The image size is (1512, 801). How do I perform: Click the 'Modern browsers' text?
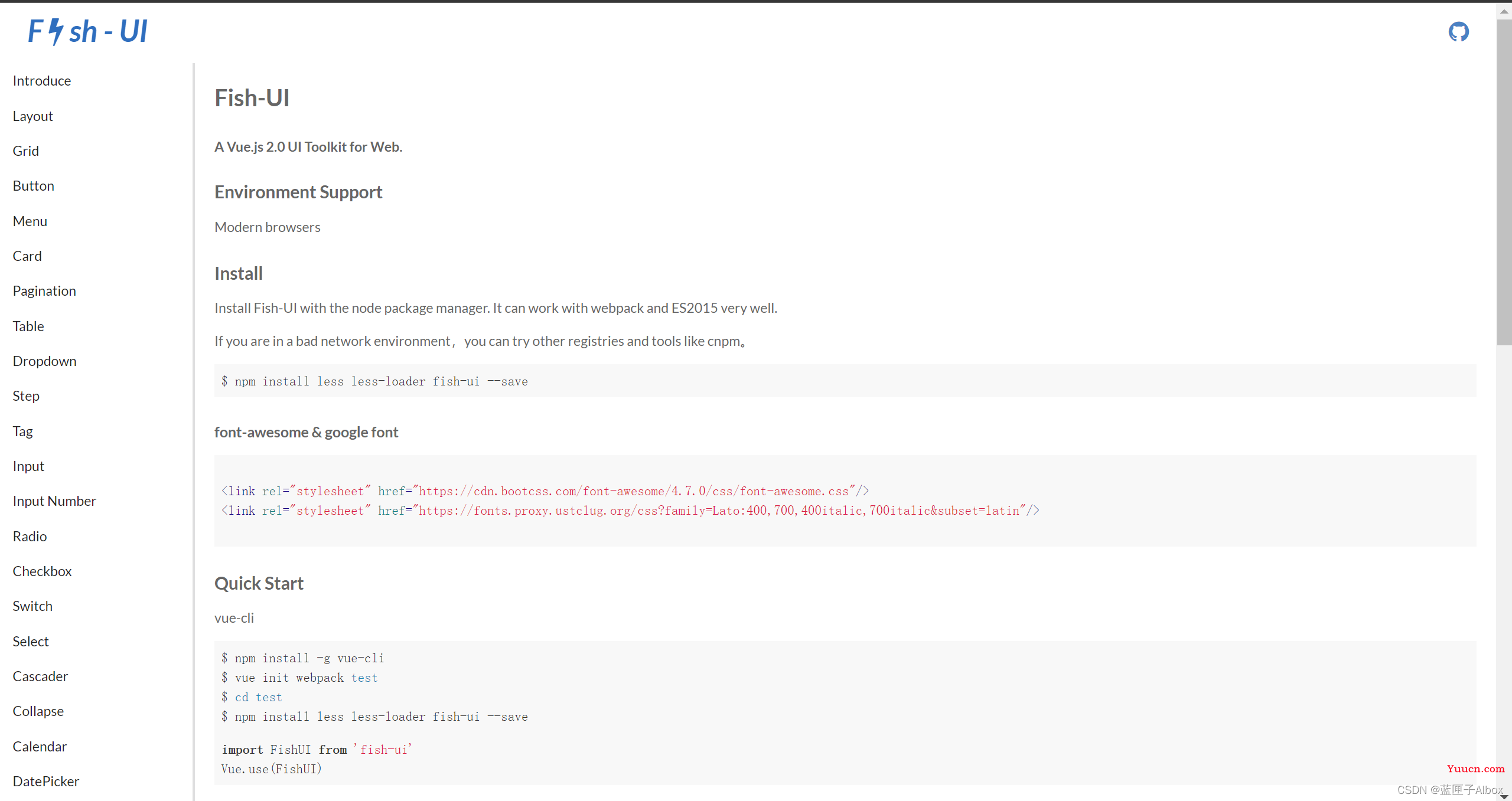(x=268, y=227)
